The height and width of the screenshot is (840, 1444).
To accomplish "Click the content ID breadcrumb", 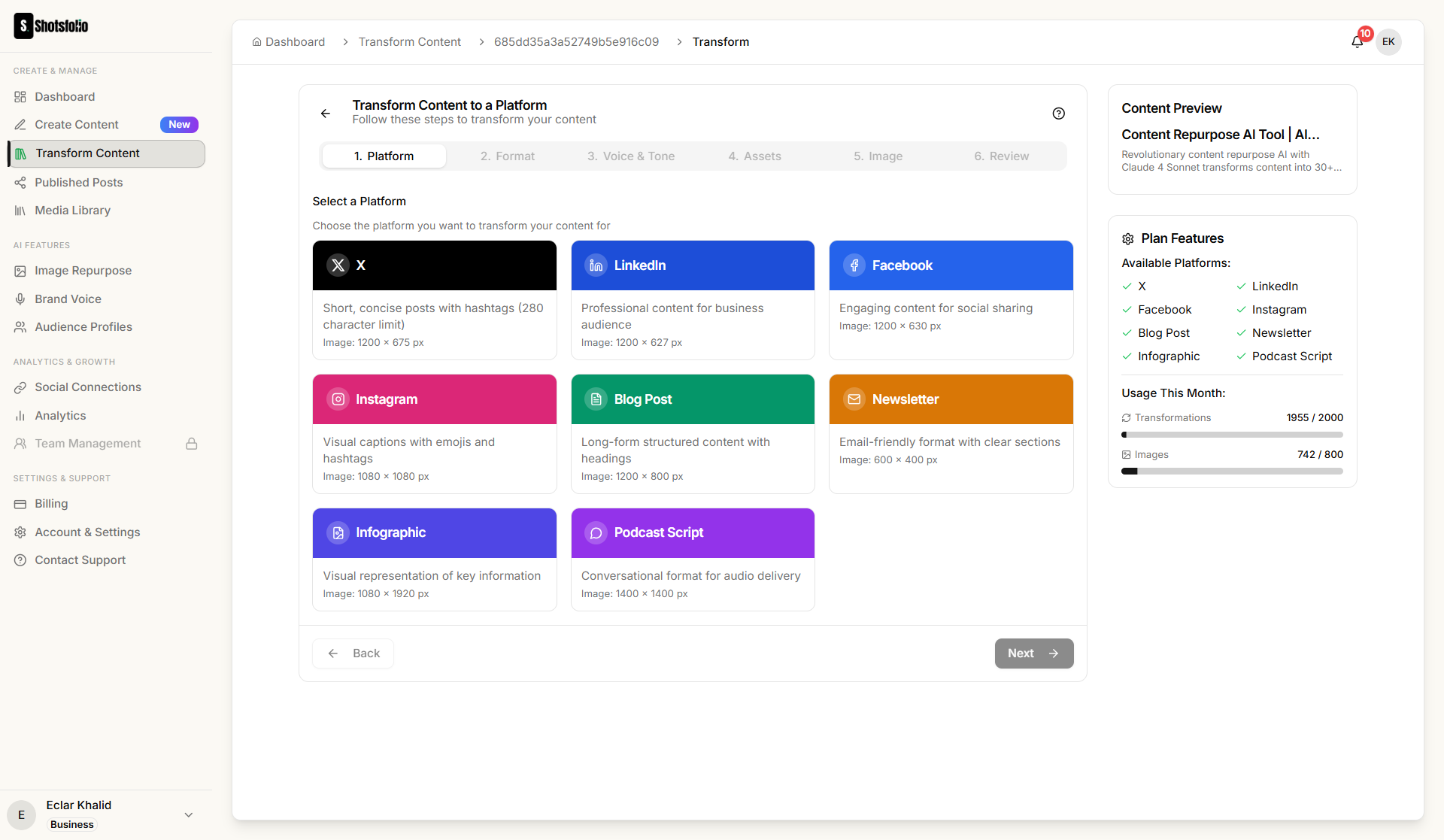I will click(576, 42).
